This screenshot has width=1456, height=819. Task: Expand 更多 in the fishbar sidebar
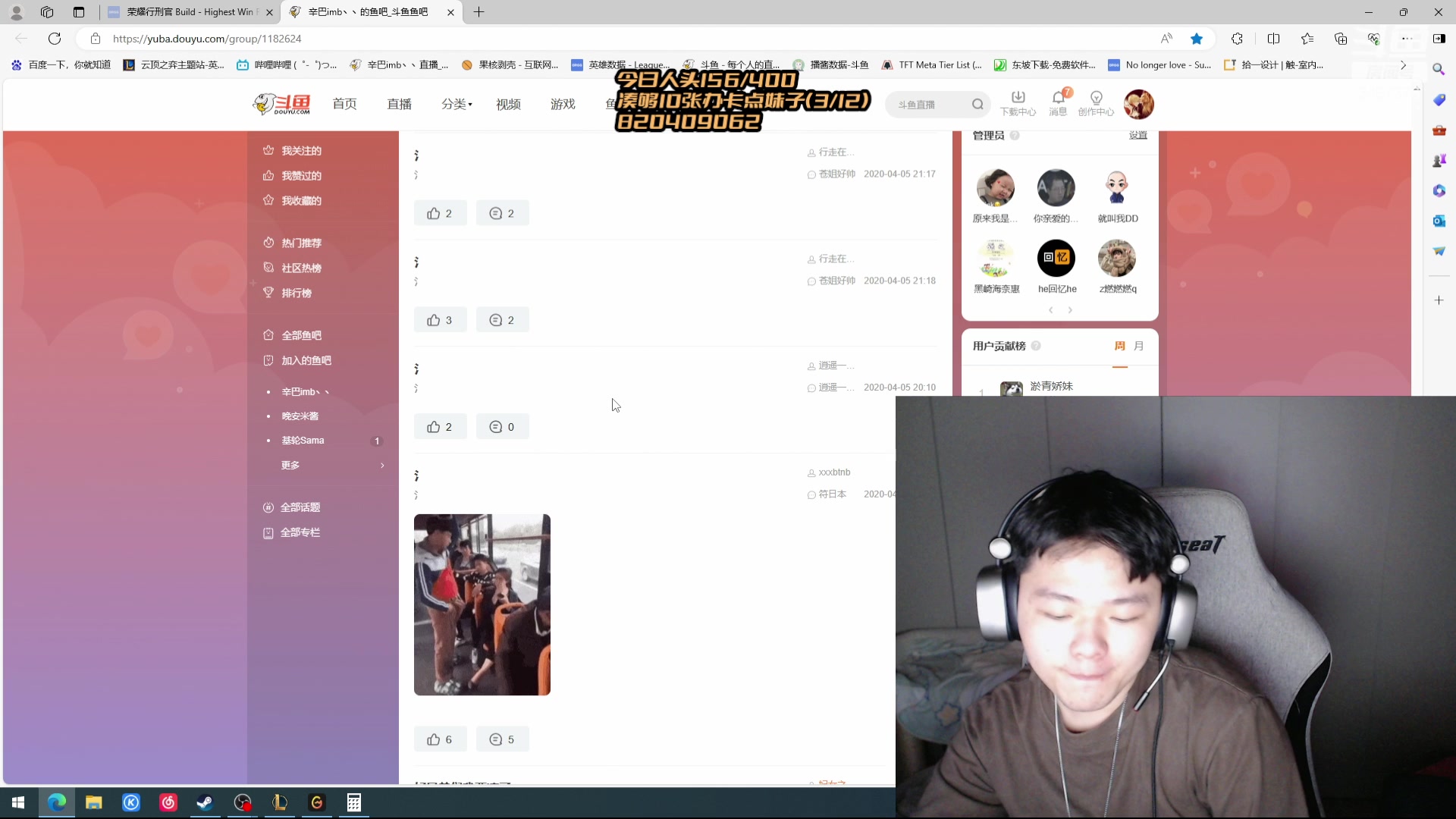point(290,465)
